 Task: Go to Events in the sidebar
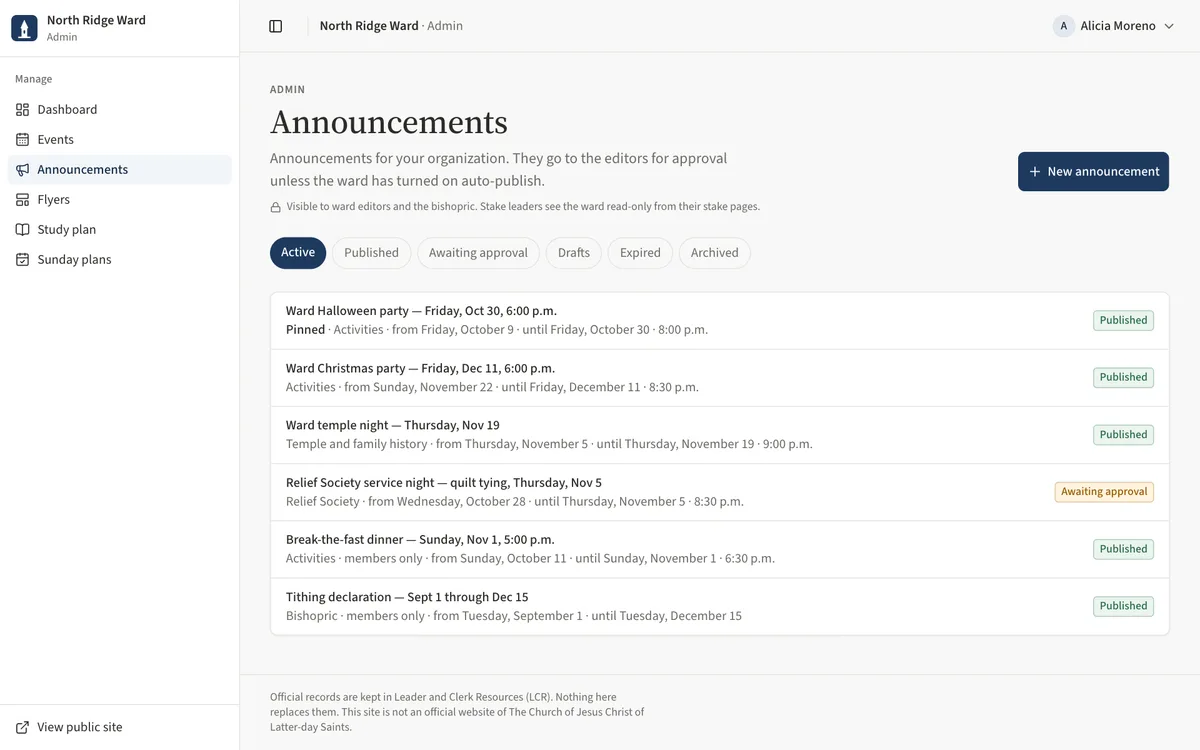click(120, 140)
